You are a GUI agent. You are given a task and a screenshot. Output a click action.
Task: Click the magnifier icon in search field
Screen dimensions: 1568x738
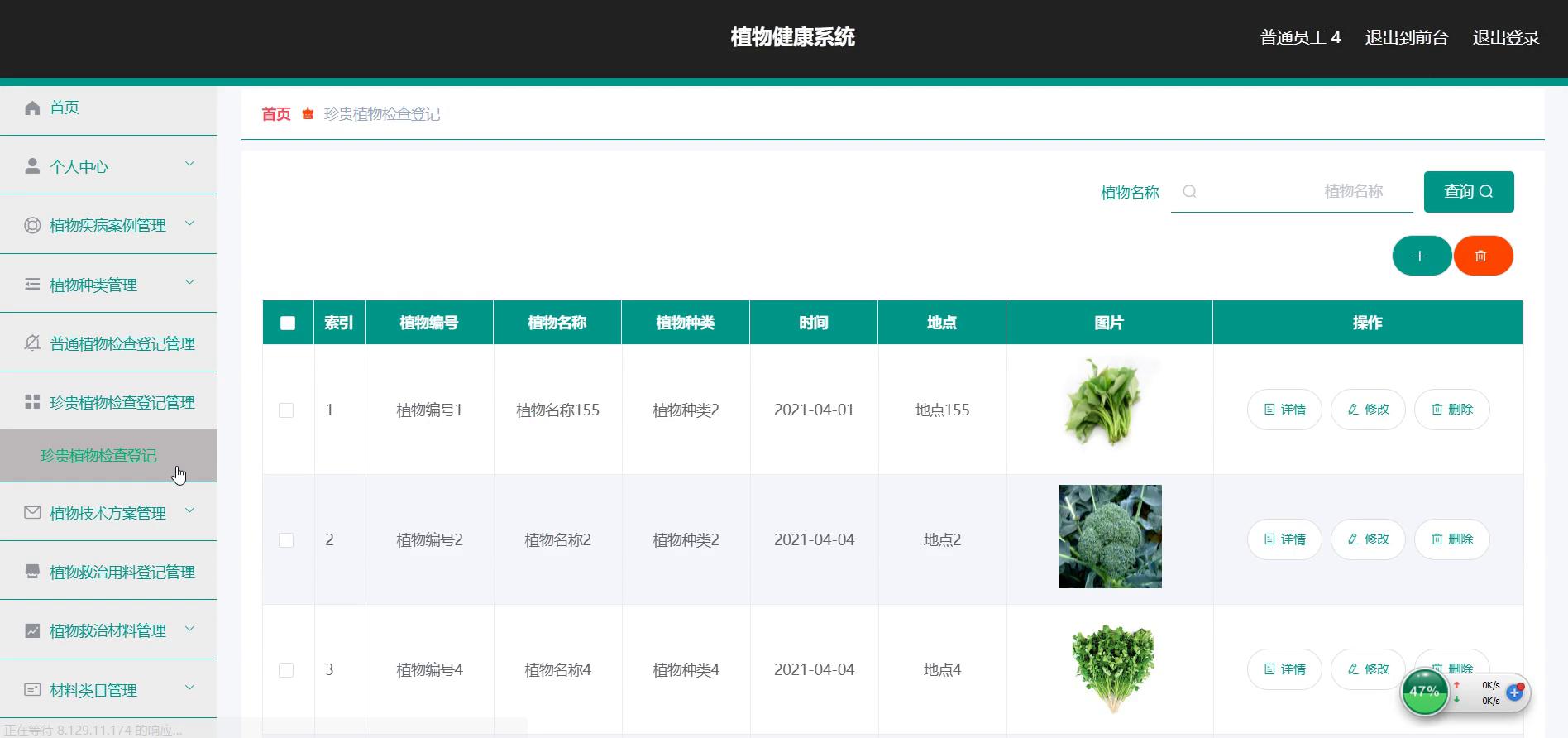(1189, 192)
